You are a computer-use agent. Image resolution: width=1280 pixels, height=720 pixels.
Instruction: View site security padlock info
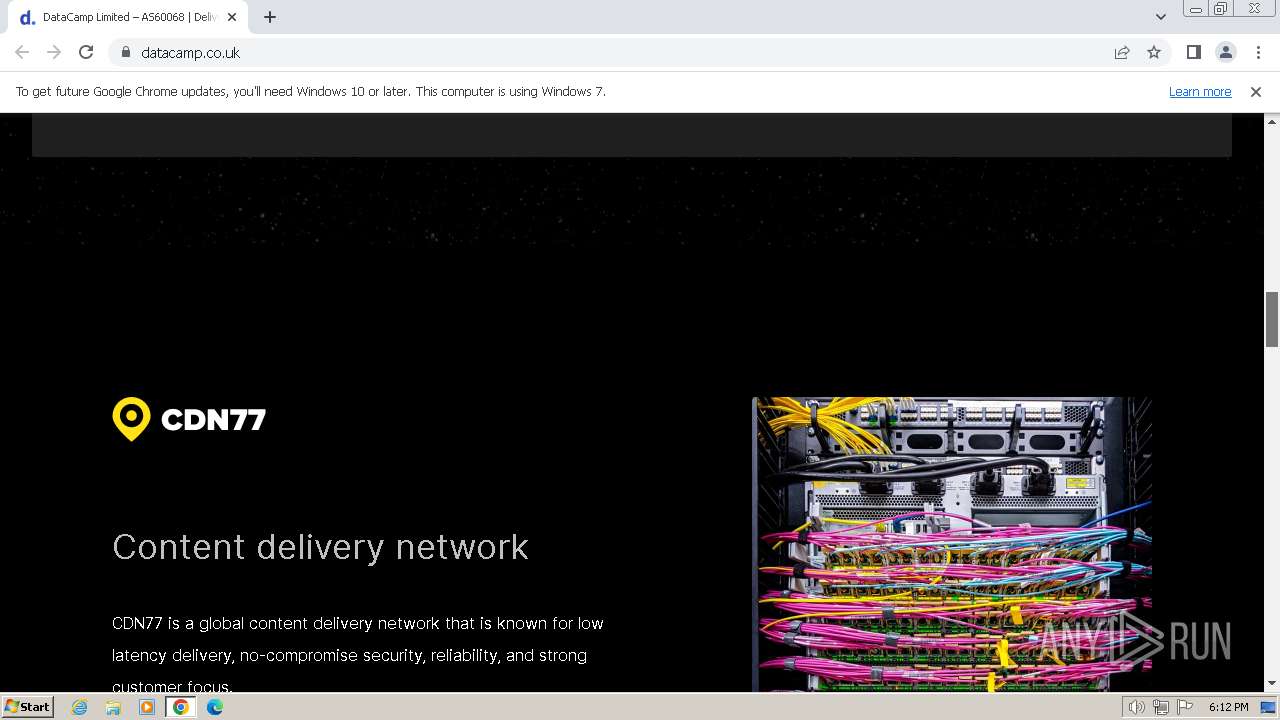[125, 52]
